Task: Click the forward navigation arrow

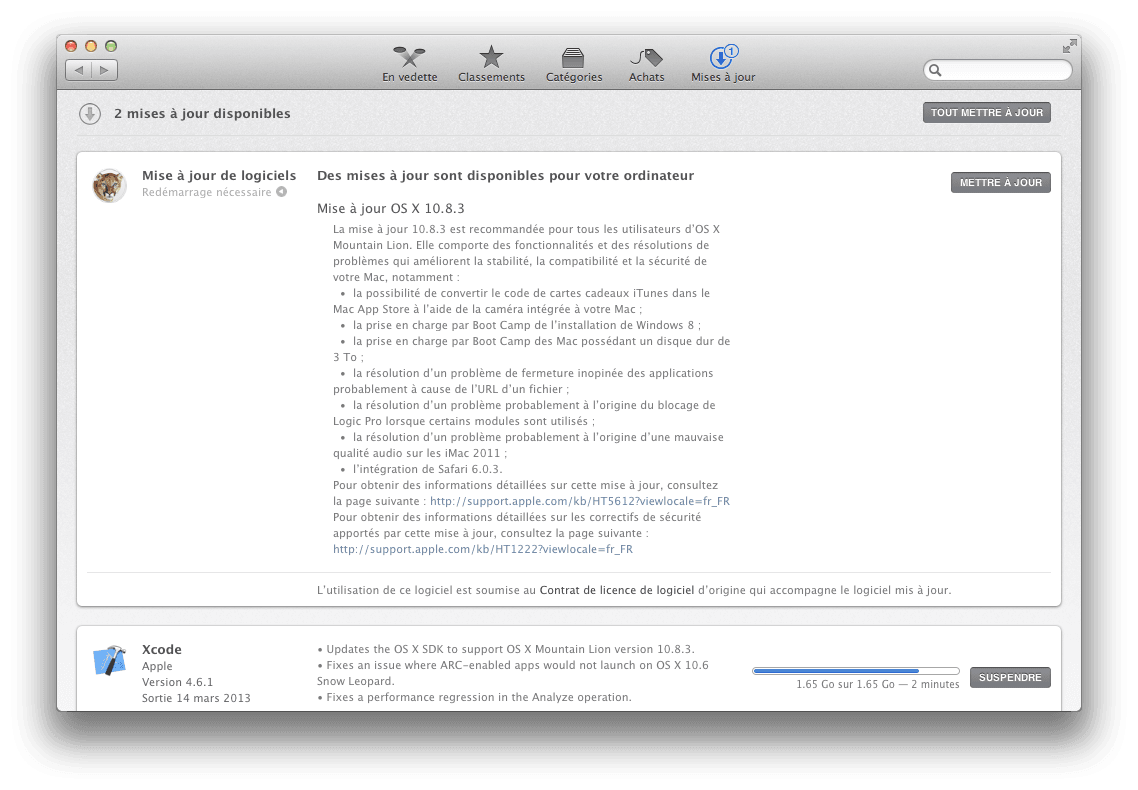Action: coord(105,70)
